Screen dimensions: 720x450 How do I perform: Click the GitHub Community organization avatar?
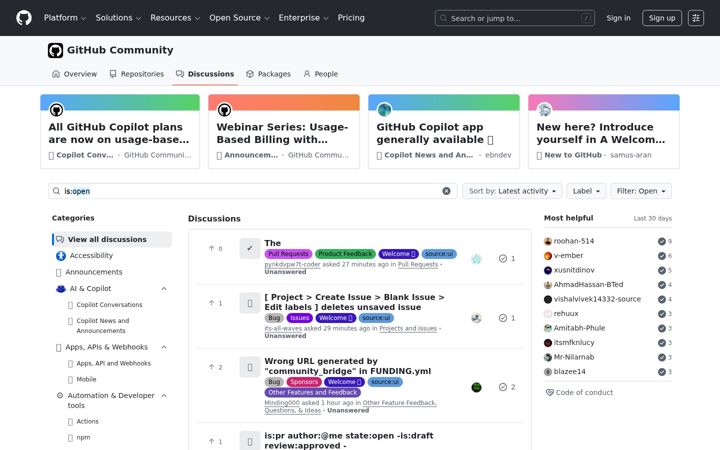(55, 50)
